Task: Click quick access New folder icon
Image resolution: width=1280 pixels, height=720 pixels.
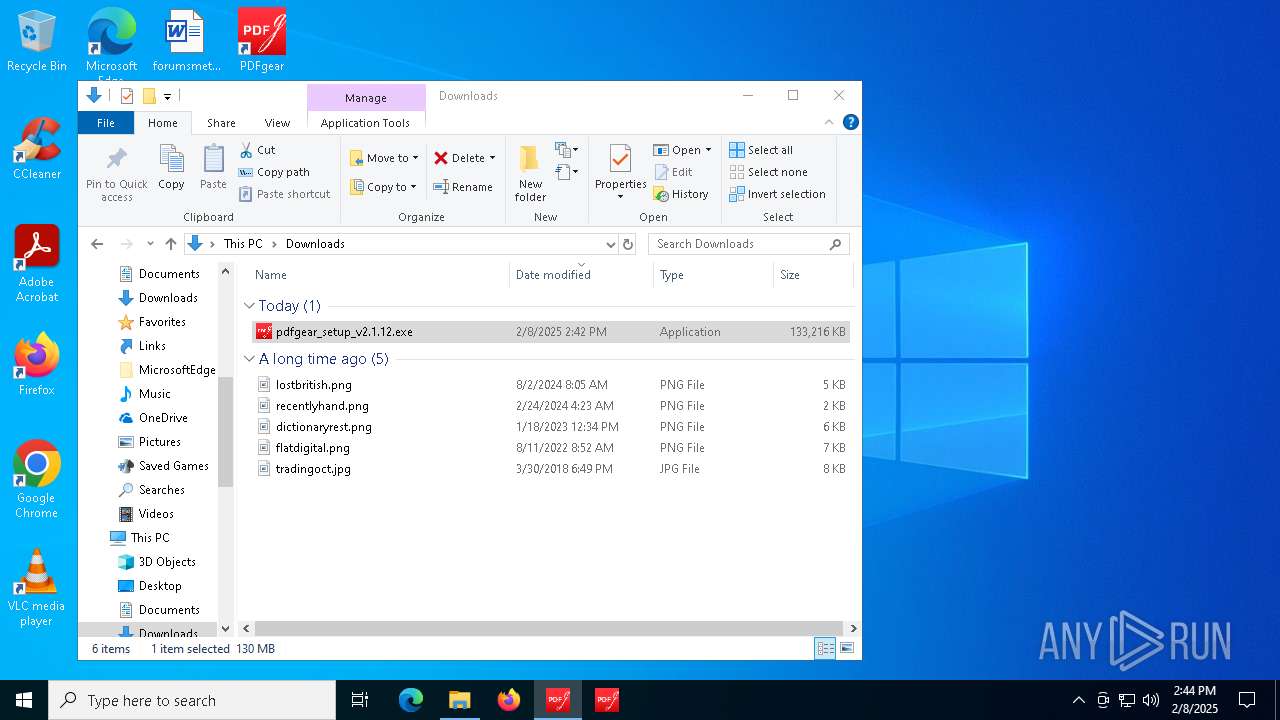Action: tap(149, 96)
